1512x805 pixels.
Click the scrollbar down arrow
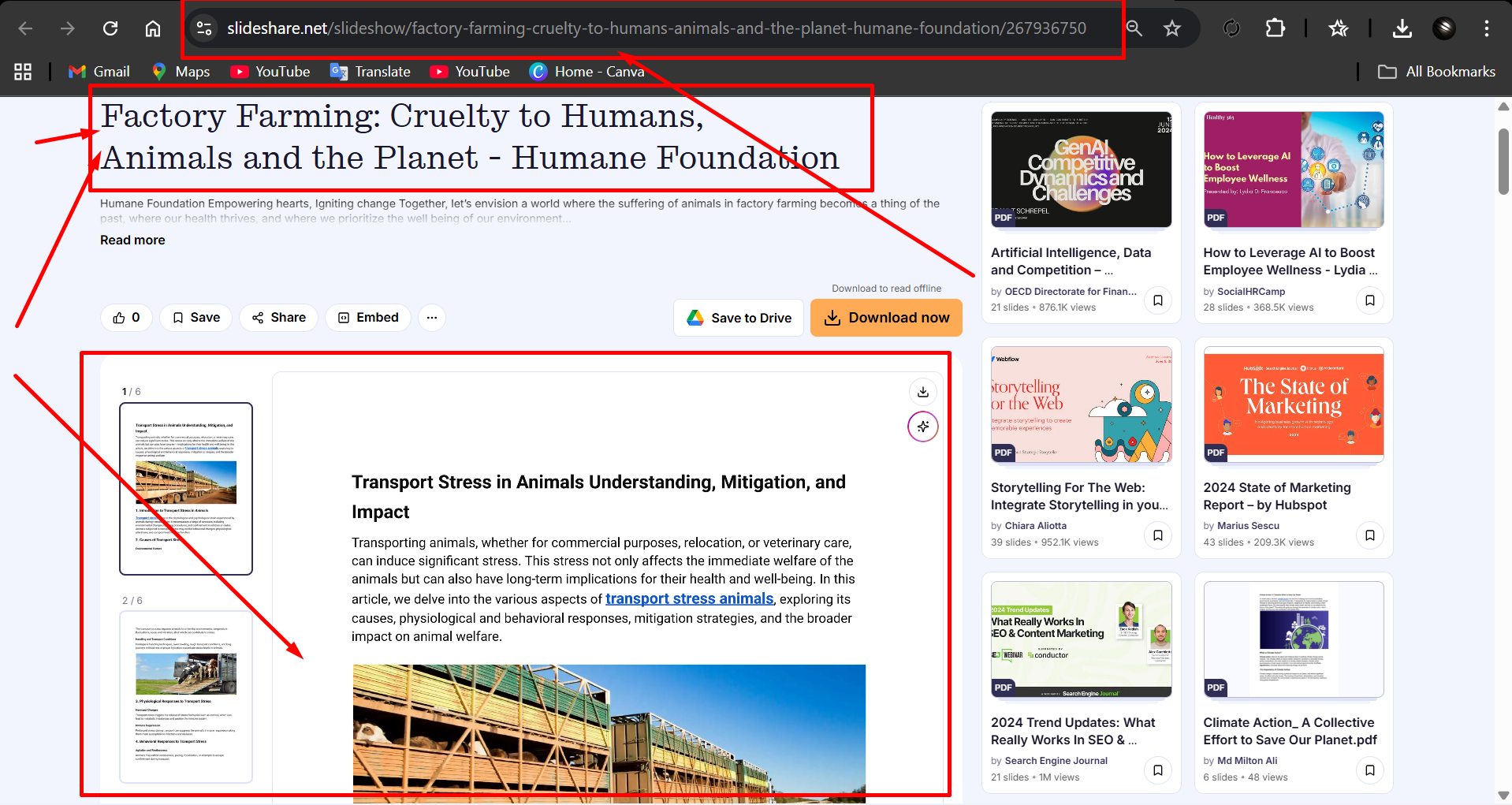coord(1503,796)
